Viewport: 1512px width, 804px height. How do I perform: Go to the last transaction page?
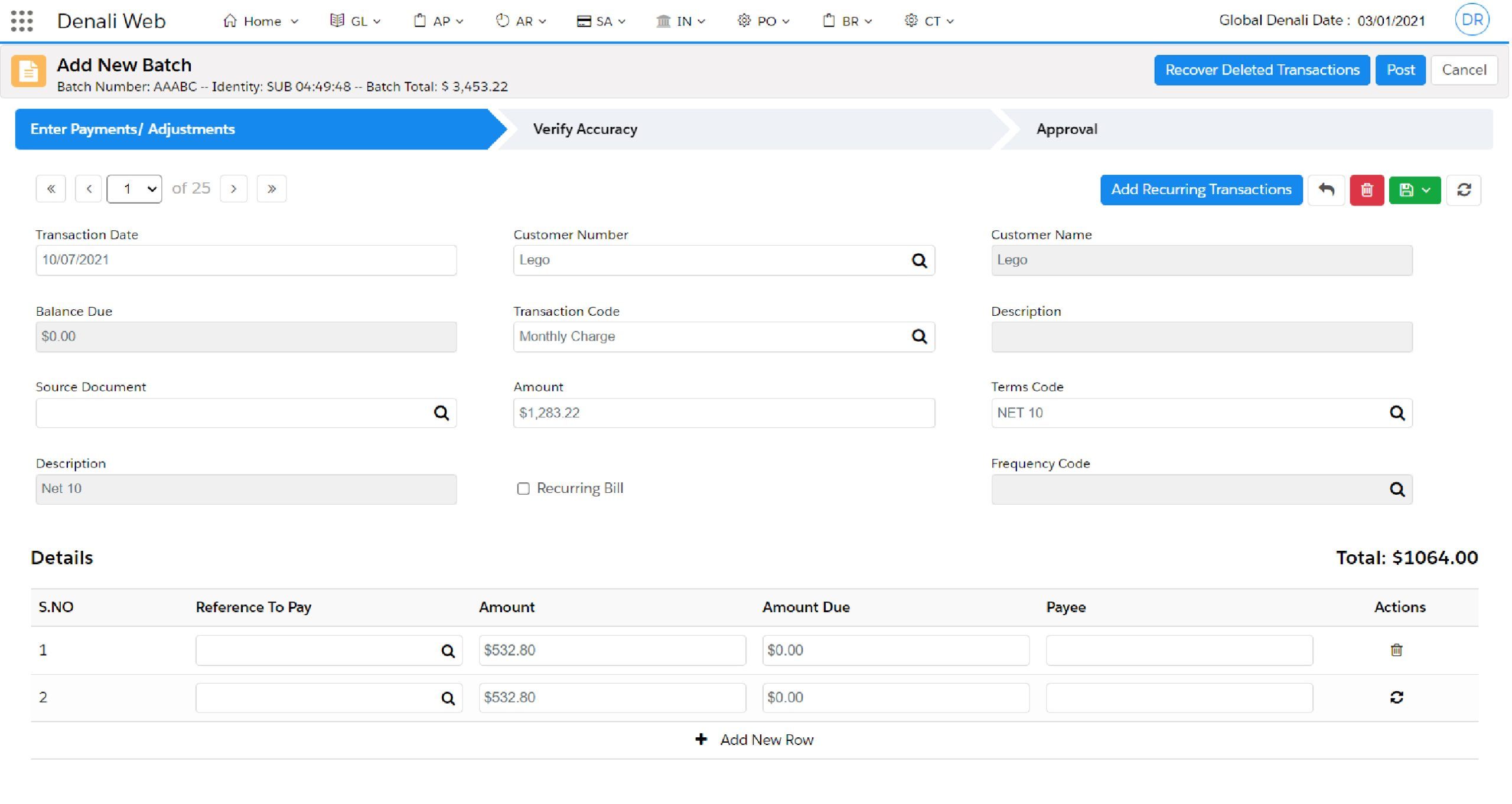click(271, 189)
